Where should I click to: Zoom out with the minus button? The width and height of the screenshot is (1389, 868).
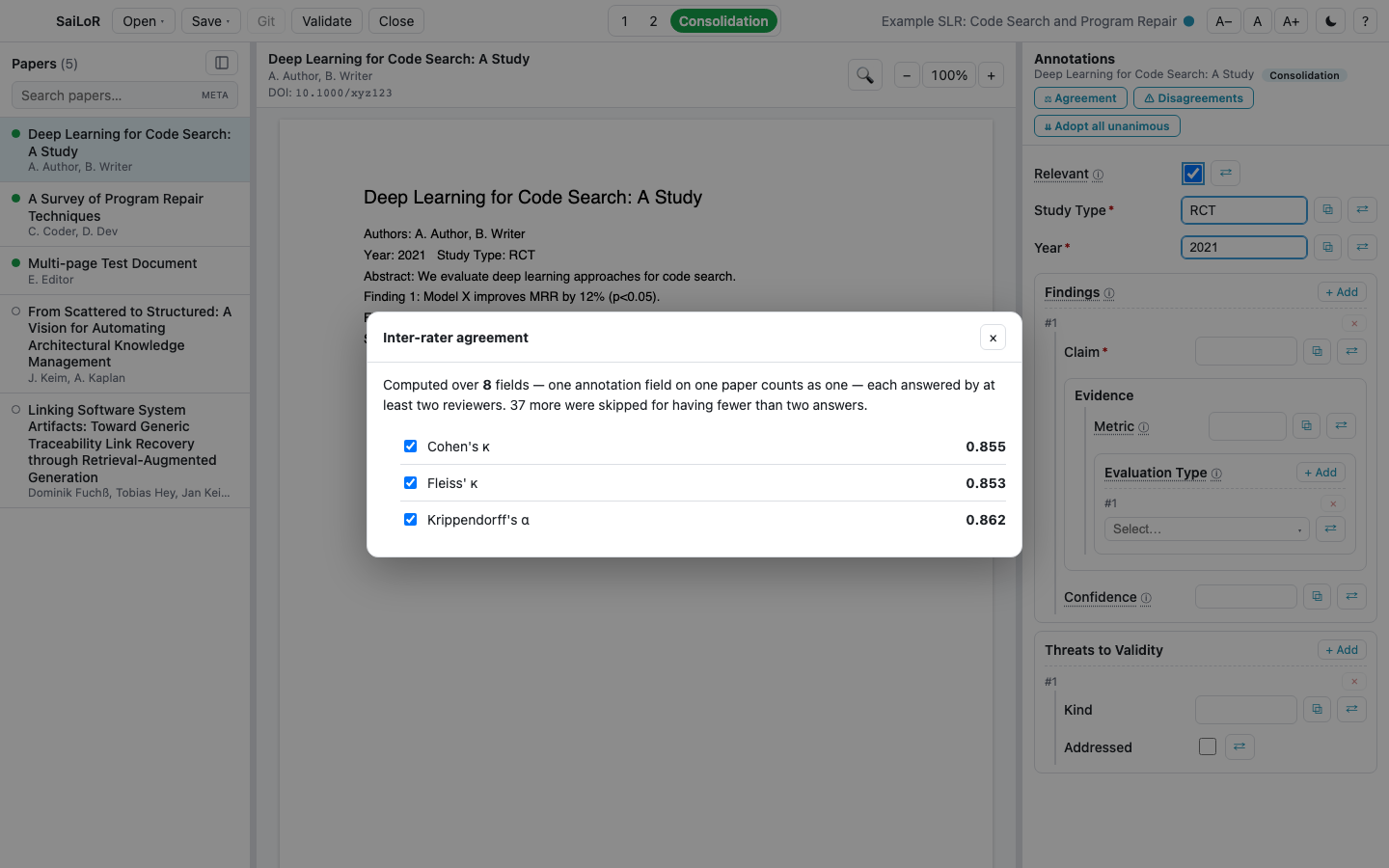point(907,75)
